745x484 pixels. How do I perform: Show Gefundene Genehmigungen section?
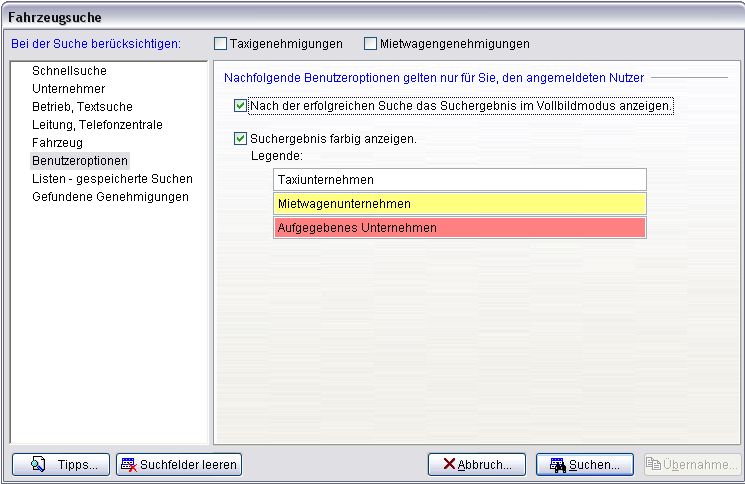(x=110, y=197)
